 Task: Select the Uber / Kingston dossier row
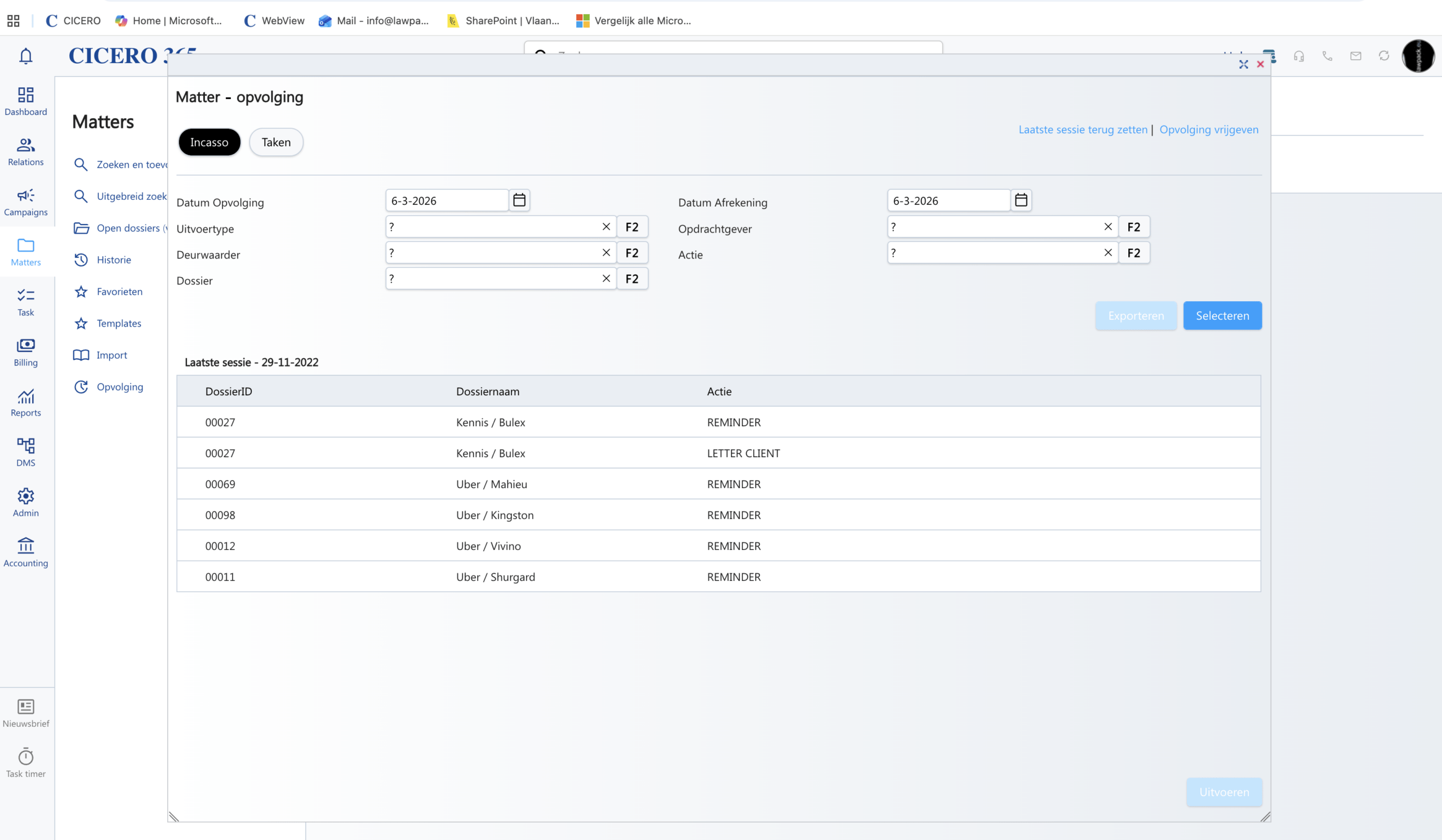pyautogui.click(x=495, y=515)
